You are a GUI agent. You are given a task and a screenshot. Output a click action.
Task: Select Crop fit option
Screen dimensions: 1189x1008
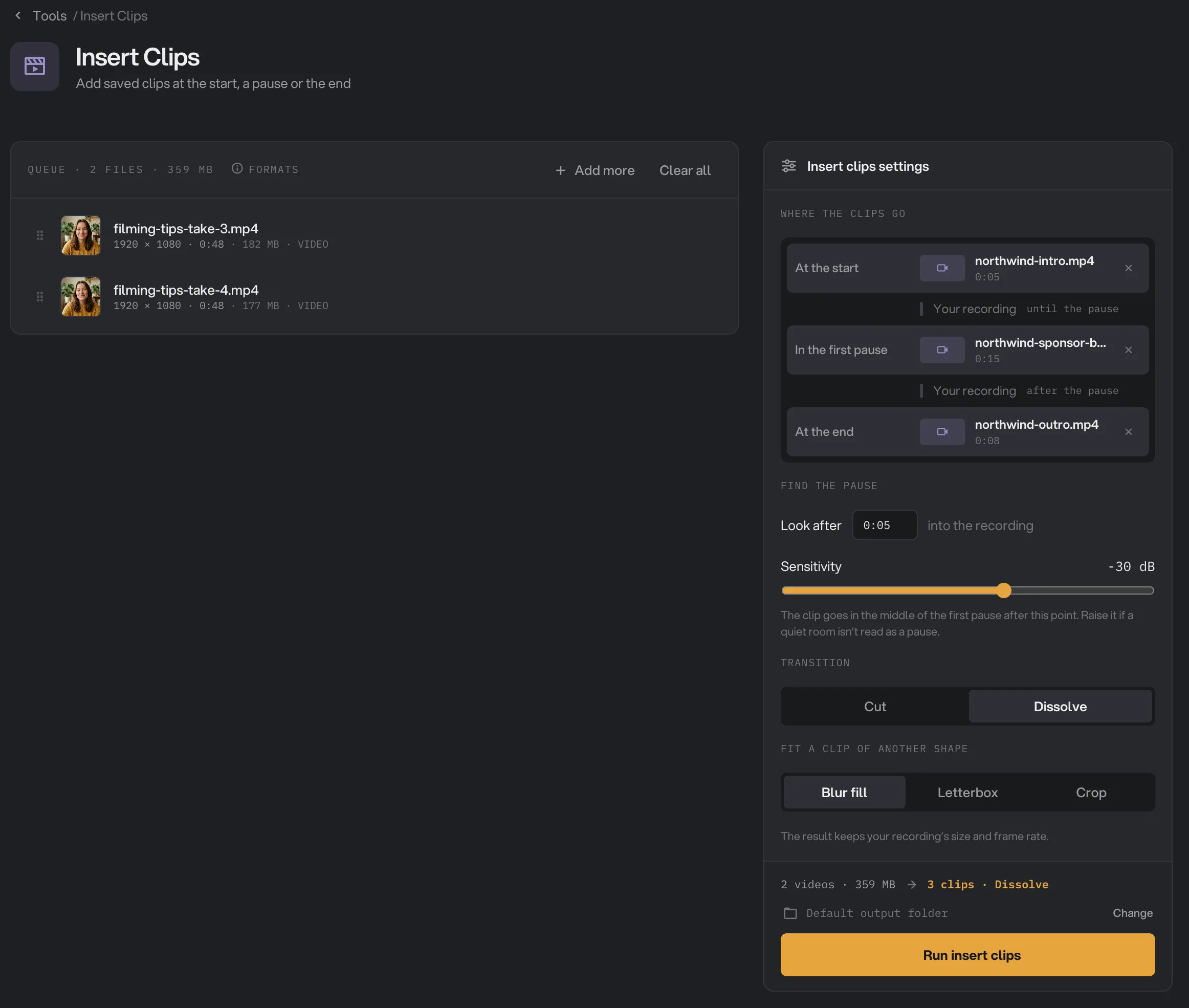(1091, 792)
